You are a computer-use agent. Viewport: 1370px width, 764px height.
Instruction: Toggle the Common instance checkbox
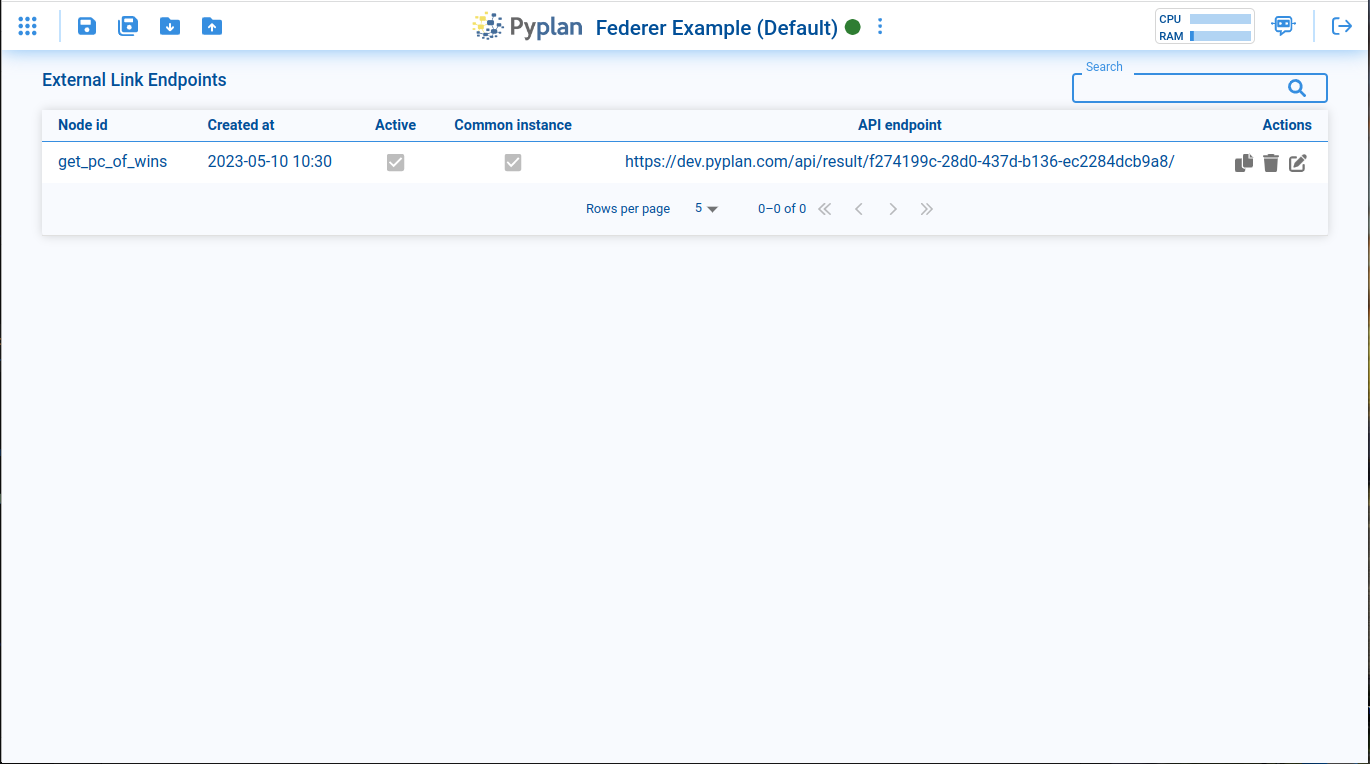pyautogui.click(x=512, y=162)
